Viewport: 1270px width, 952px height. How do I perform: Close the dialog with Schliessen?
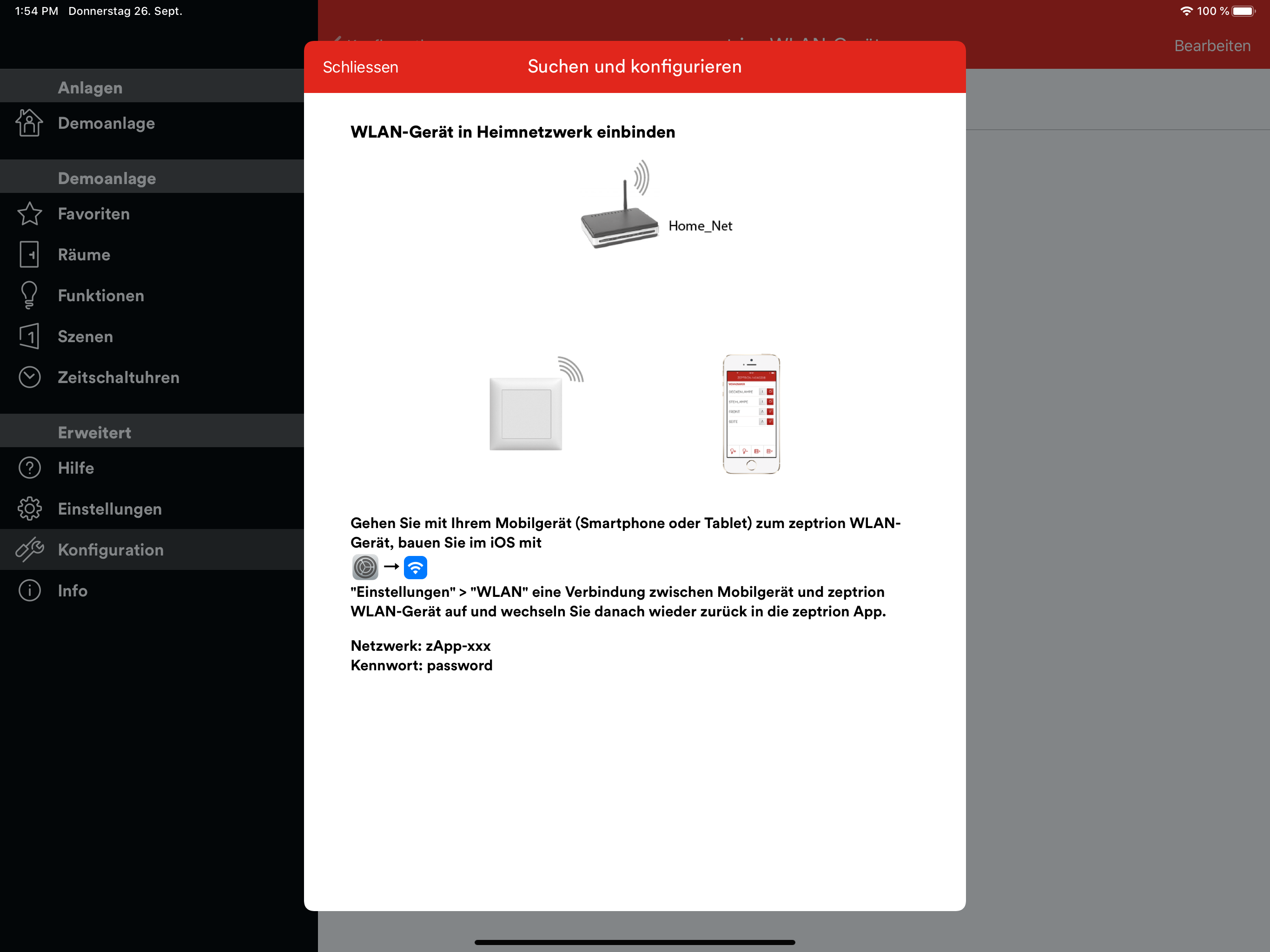pos(360,67)
